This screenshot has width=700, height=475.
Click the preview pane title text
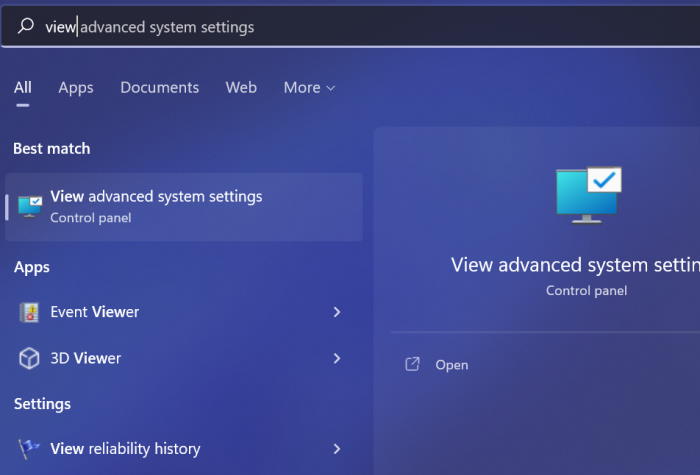pyautogui.click(x=575, y=265)
